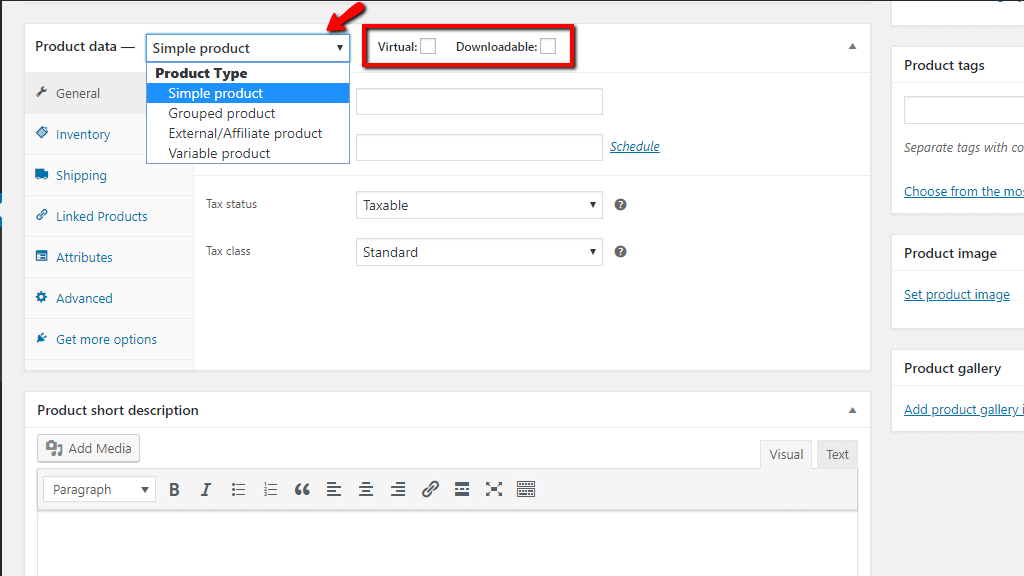This screenshot has width=1024, height=576.
Task: Align text center
Action: point(366,490)
